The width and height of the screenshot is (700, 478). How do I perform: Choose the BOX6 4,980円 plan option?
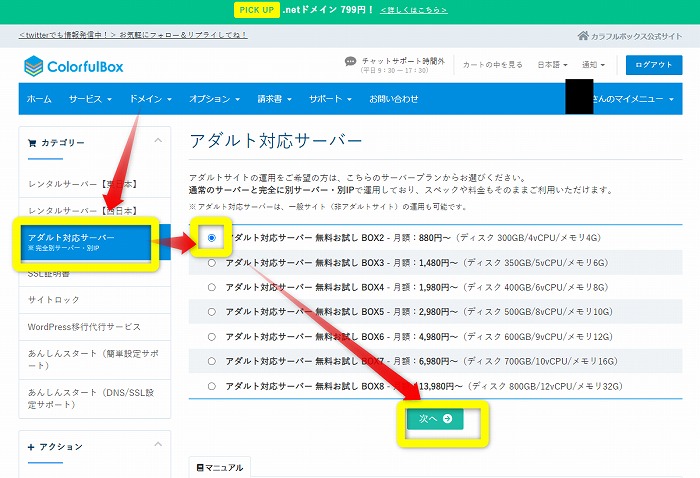tap(211, 336)
